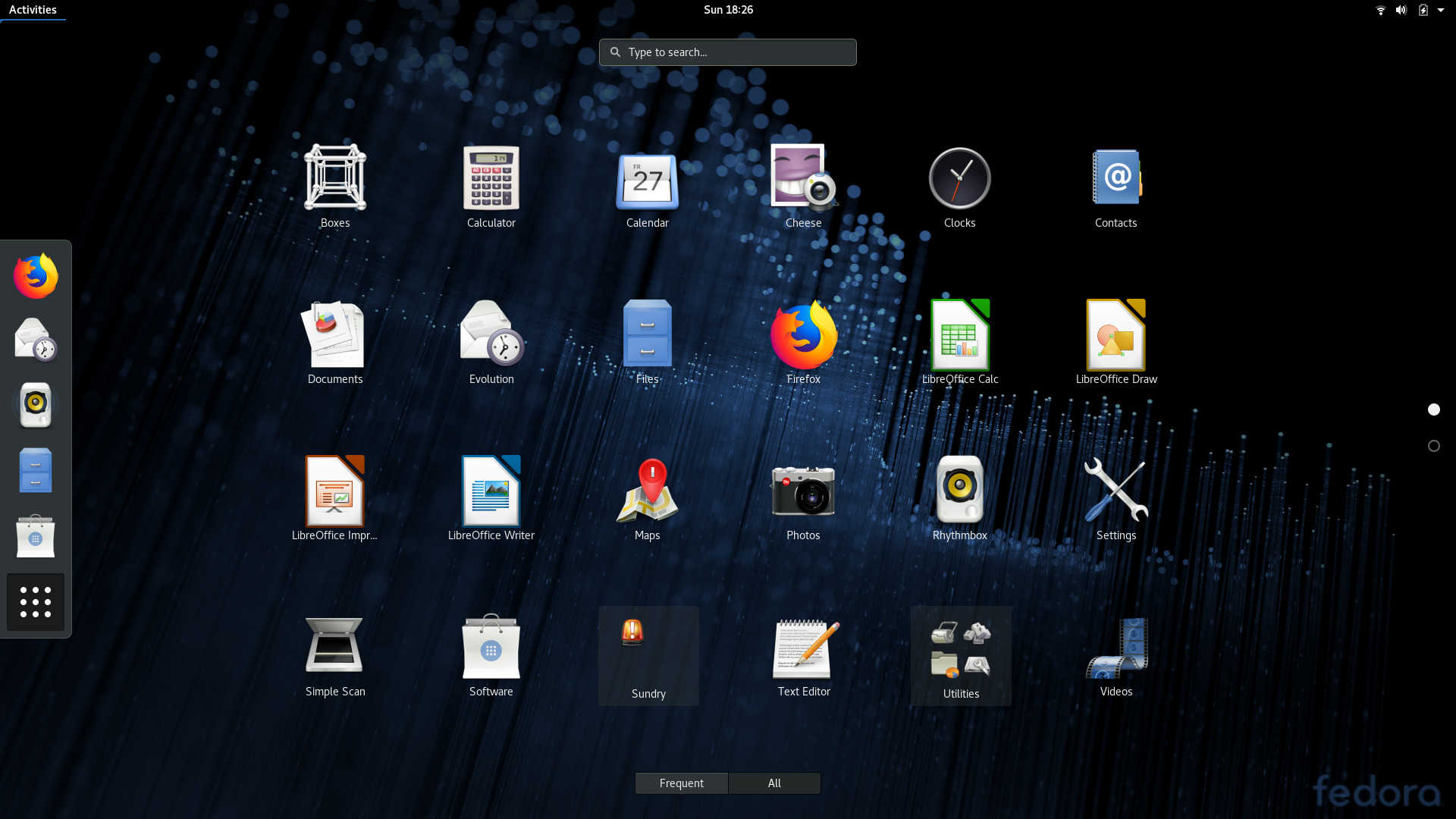Image resolution: width=1456 pixels, height=819 pixels.
Task: Switch to the Frequent apps view
Action: coord(682,783)
